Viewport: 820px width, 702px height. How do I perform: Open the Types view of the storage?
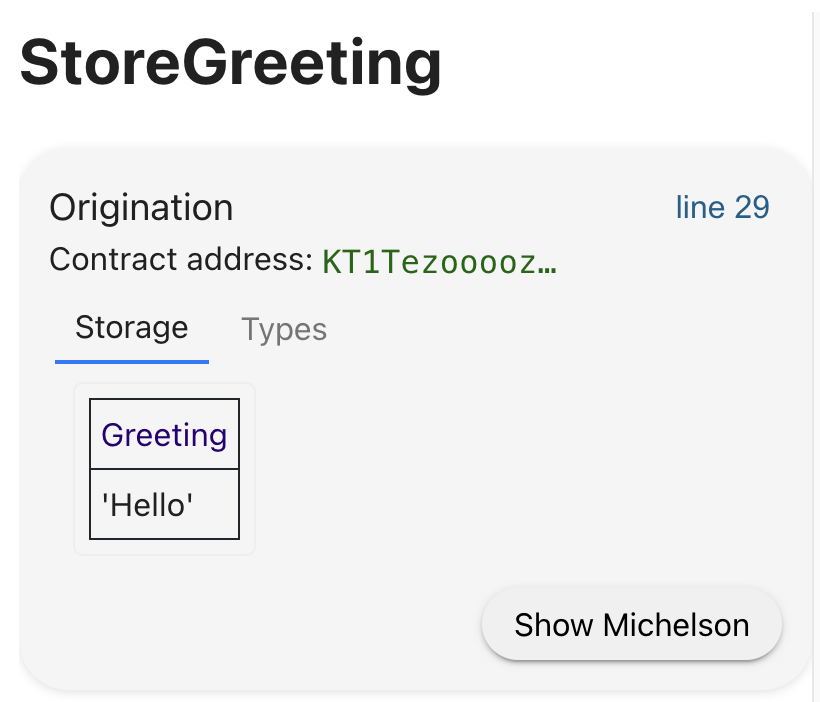coord(283,329)
